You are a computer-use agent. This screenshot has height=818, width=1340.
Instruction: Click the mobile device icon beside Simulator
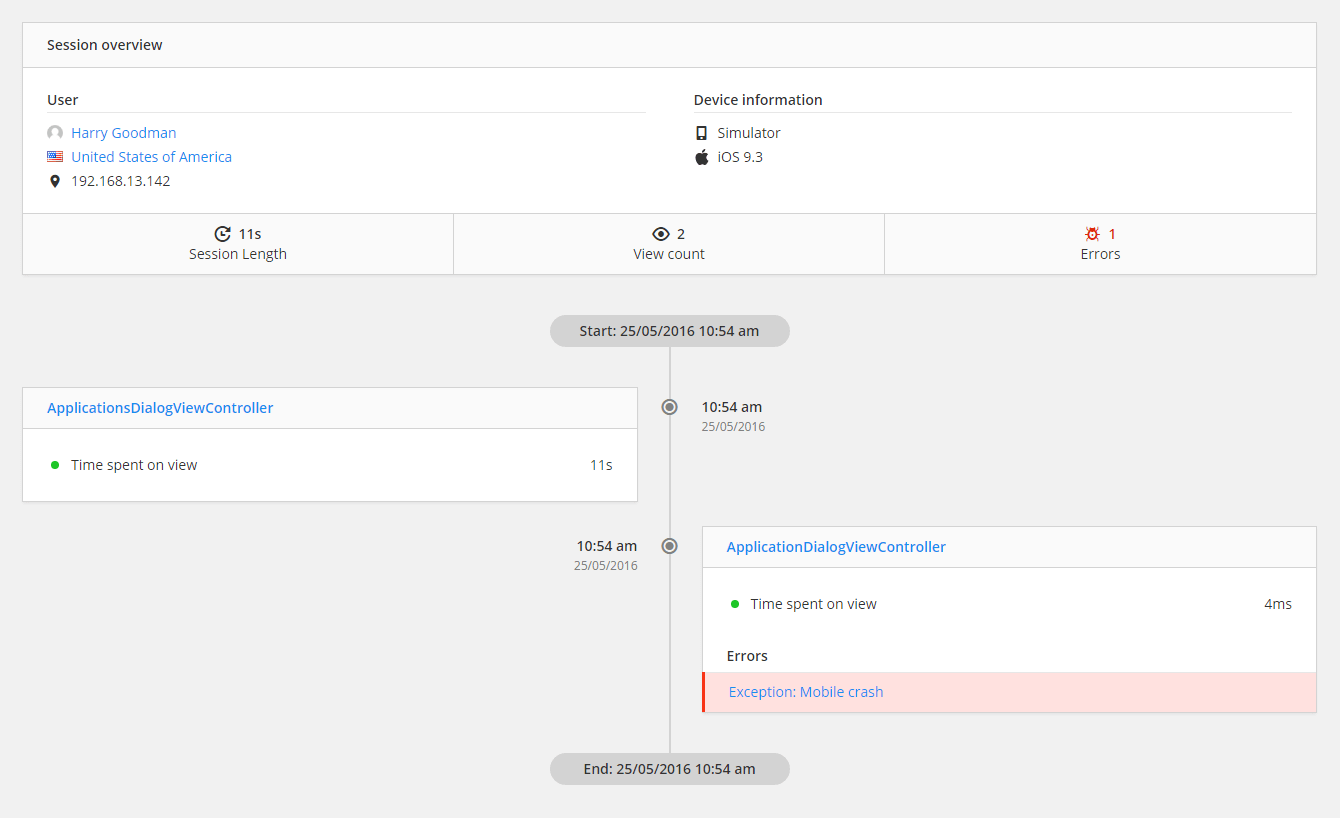click(701, 132)
